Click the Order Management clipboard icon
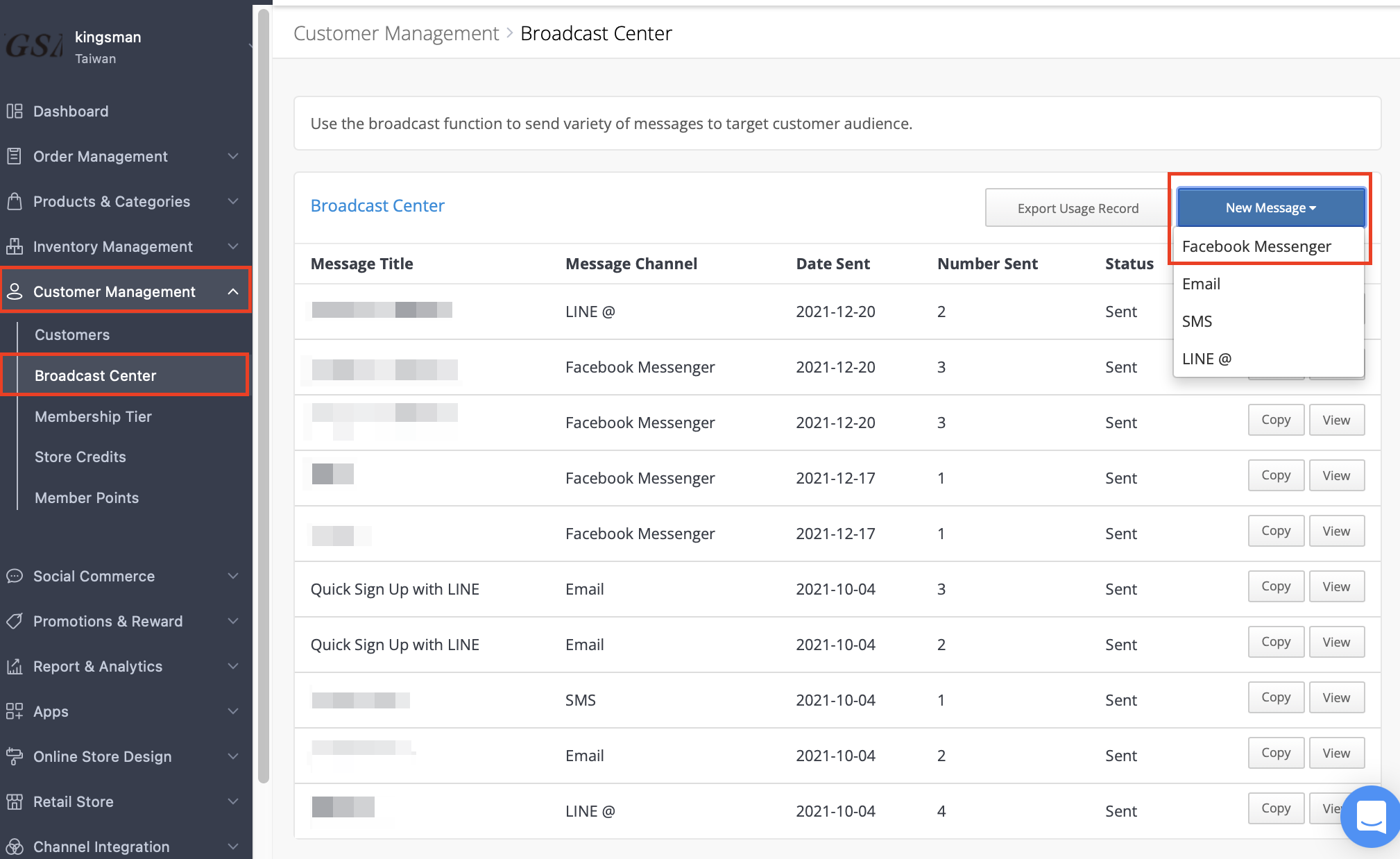The width and height of the screenshot is (1400, 859). click(x=15, y=155)
